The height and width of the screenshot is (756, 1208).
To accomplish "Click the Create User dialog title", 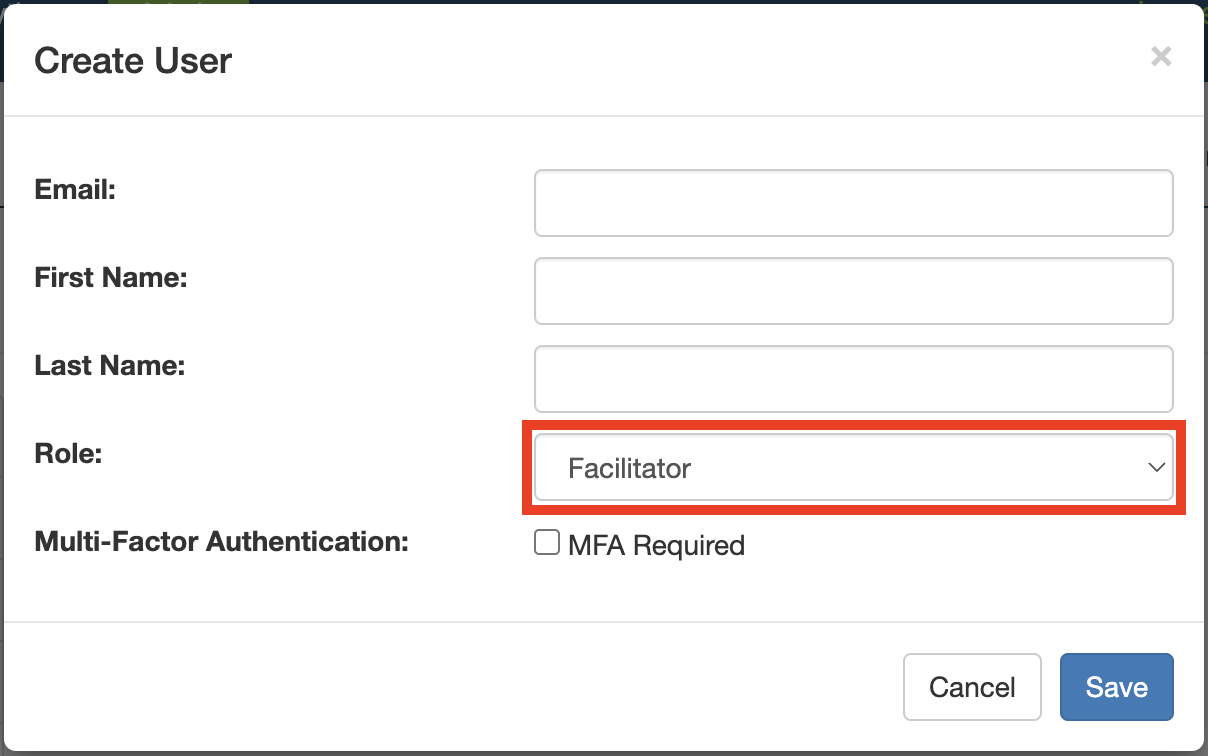I will (133, 61).
